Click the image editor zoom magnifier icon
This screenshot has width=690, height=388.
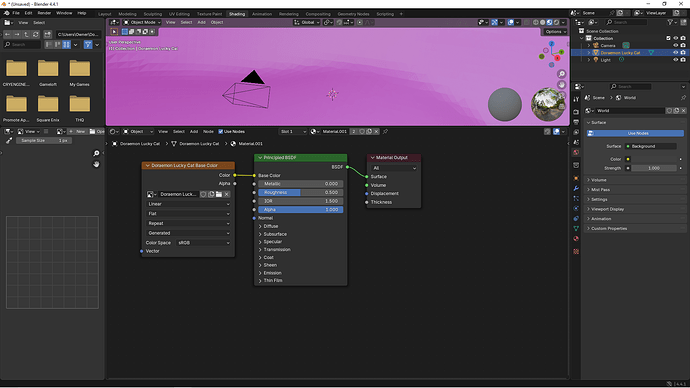[x=96, y=153]
